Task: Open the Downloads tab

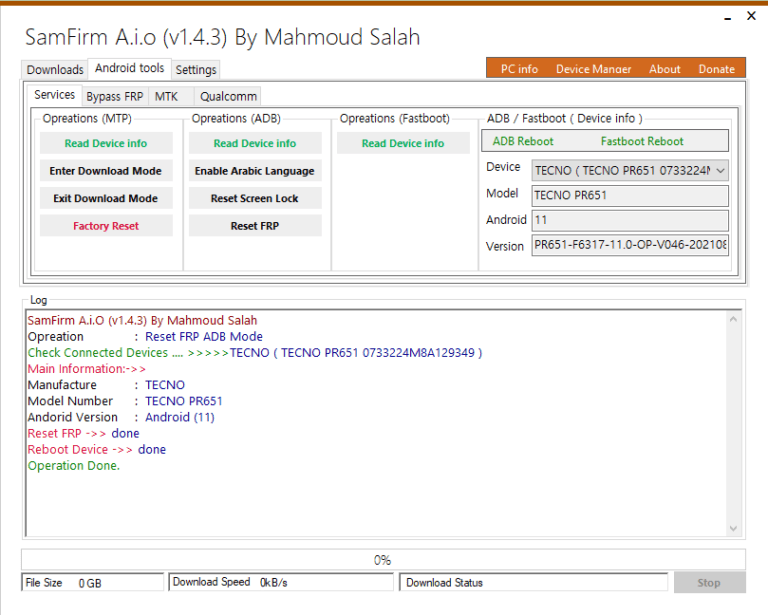Action: [x=55, y=70]
